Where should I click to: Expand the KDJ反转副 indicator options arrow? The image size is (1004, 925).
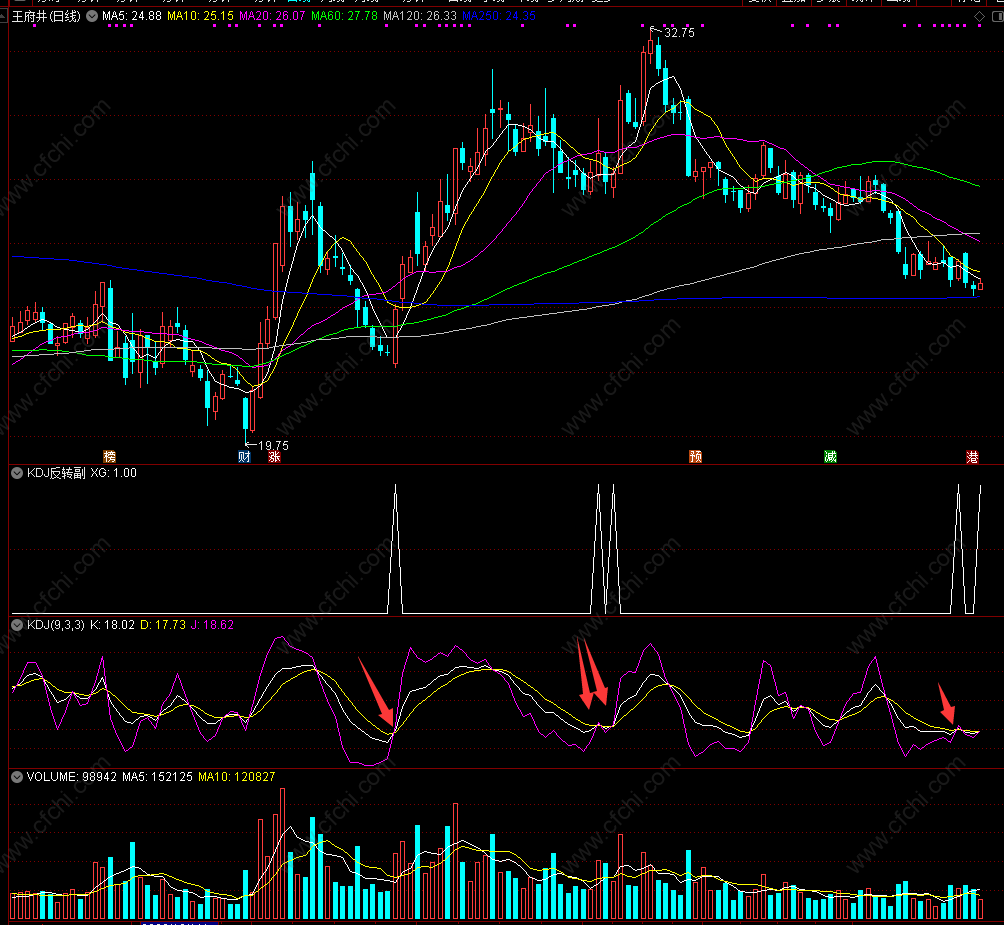(x=17, y=473)
